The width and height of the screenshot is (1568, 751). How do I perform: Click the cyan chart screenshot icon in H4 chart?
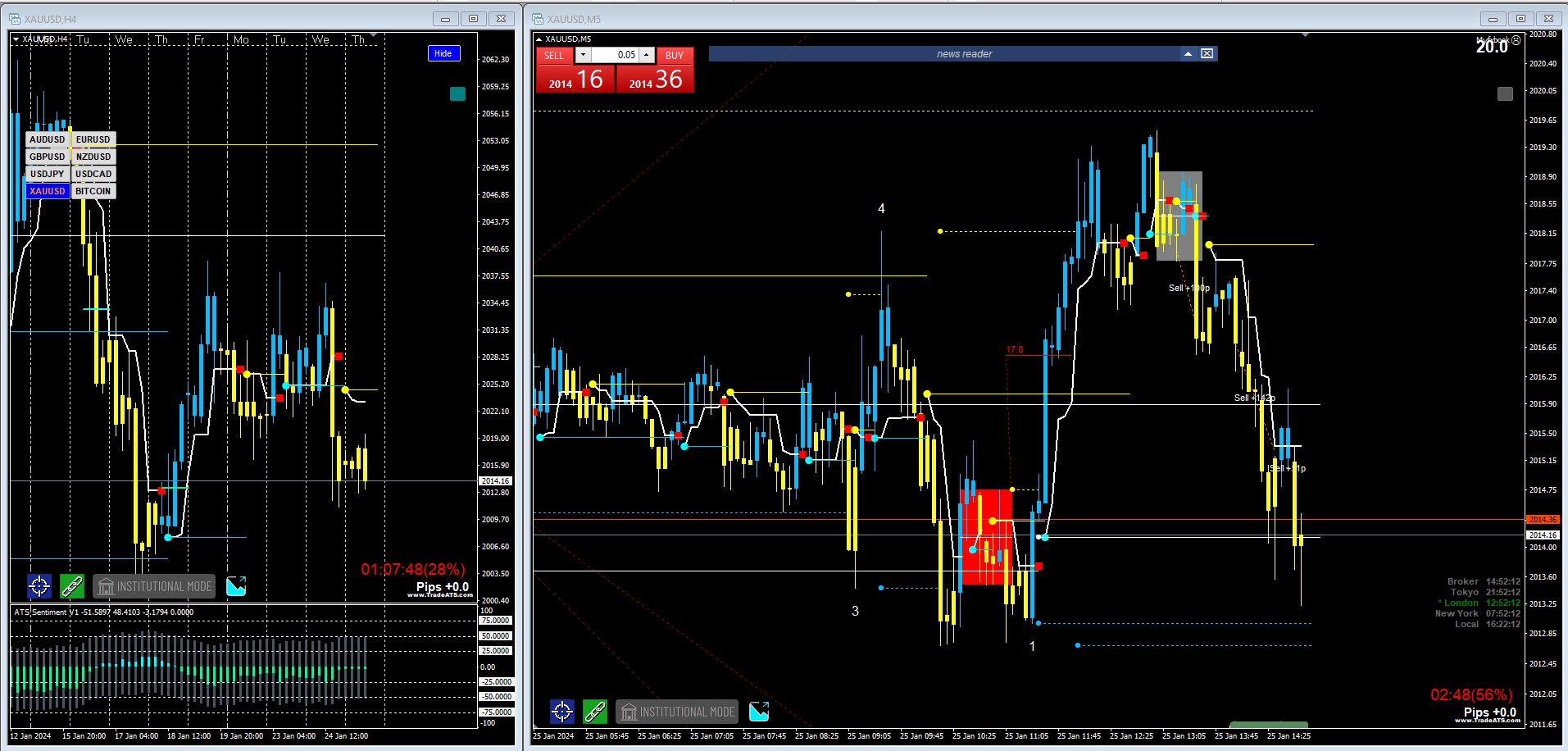[236, 586]
